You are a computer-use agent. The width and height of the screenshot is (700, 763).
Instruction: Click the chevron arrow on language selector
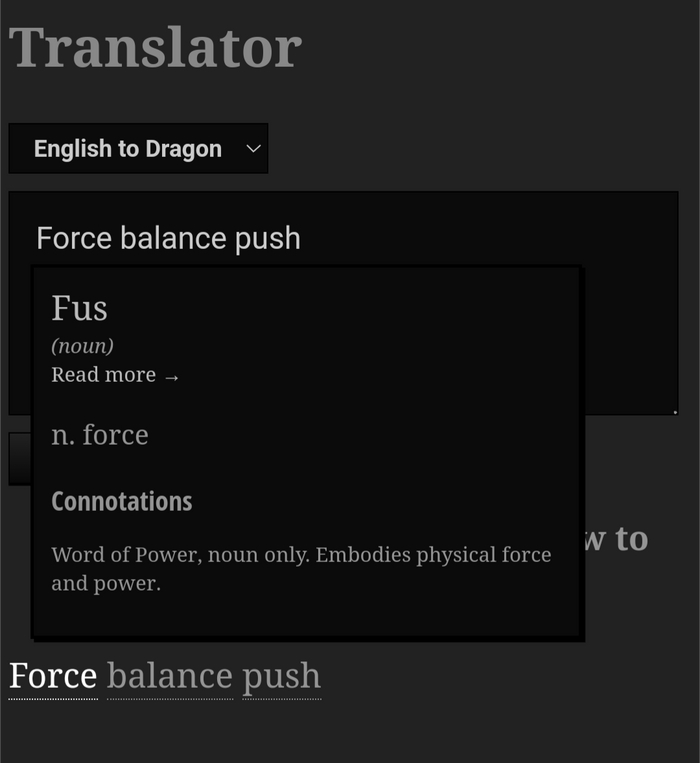pyautogui.click(x=254, y=149)
